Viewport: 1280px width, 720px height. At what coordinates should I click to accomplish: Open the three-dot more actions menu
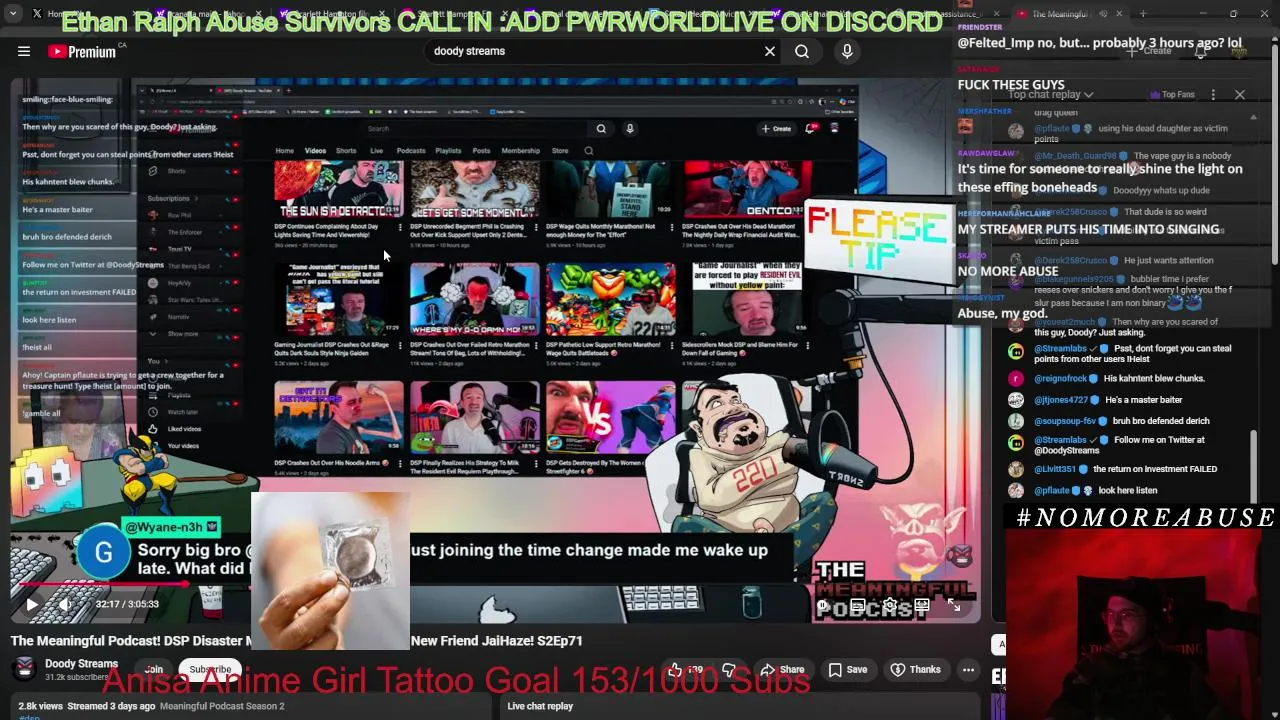point(968,669)
